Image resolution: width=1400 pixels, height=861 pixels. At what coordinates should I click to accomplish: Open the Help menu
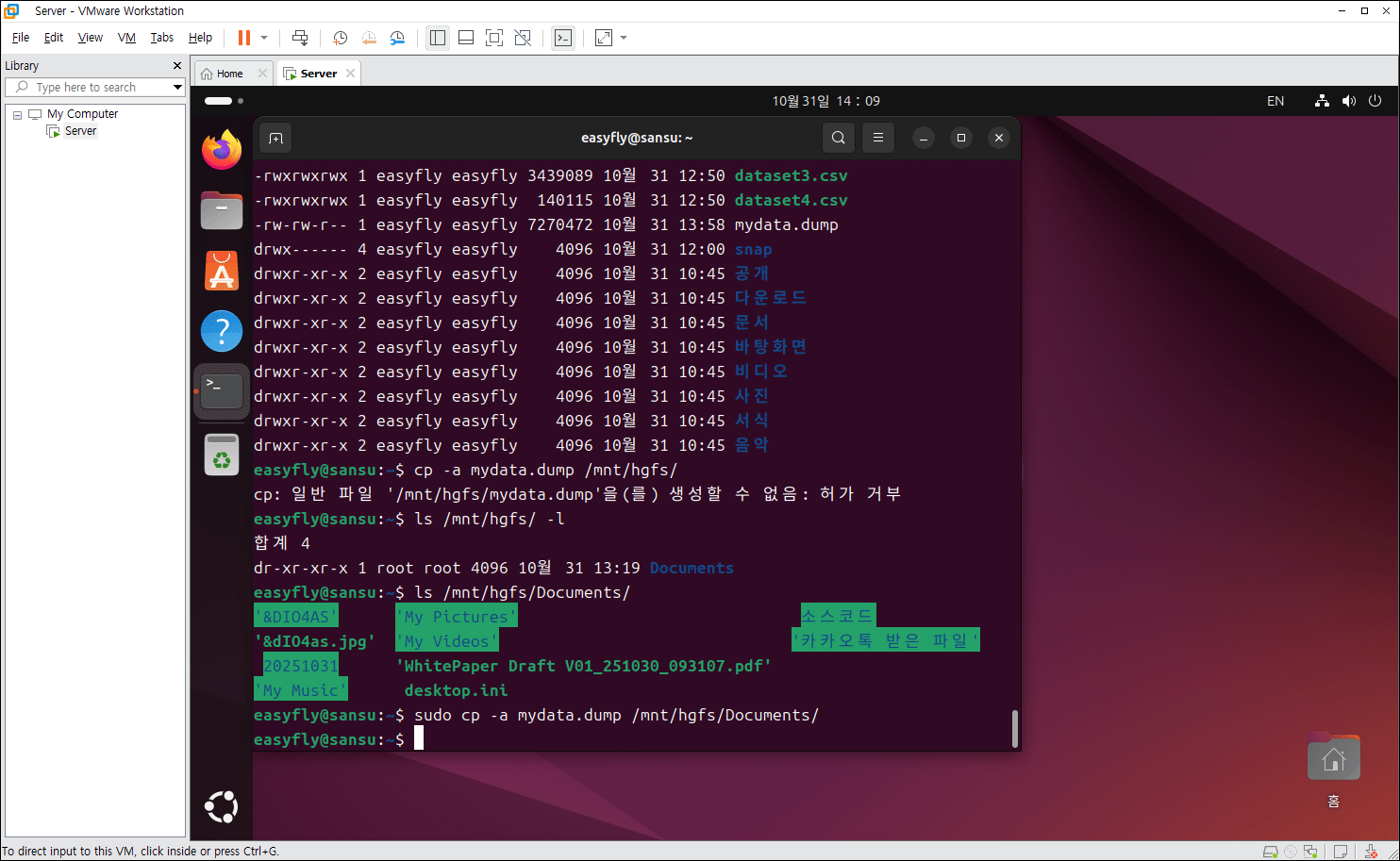tap(200, 38)
